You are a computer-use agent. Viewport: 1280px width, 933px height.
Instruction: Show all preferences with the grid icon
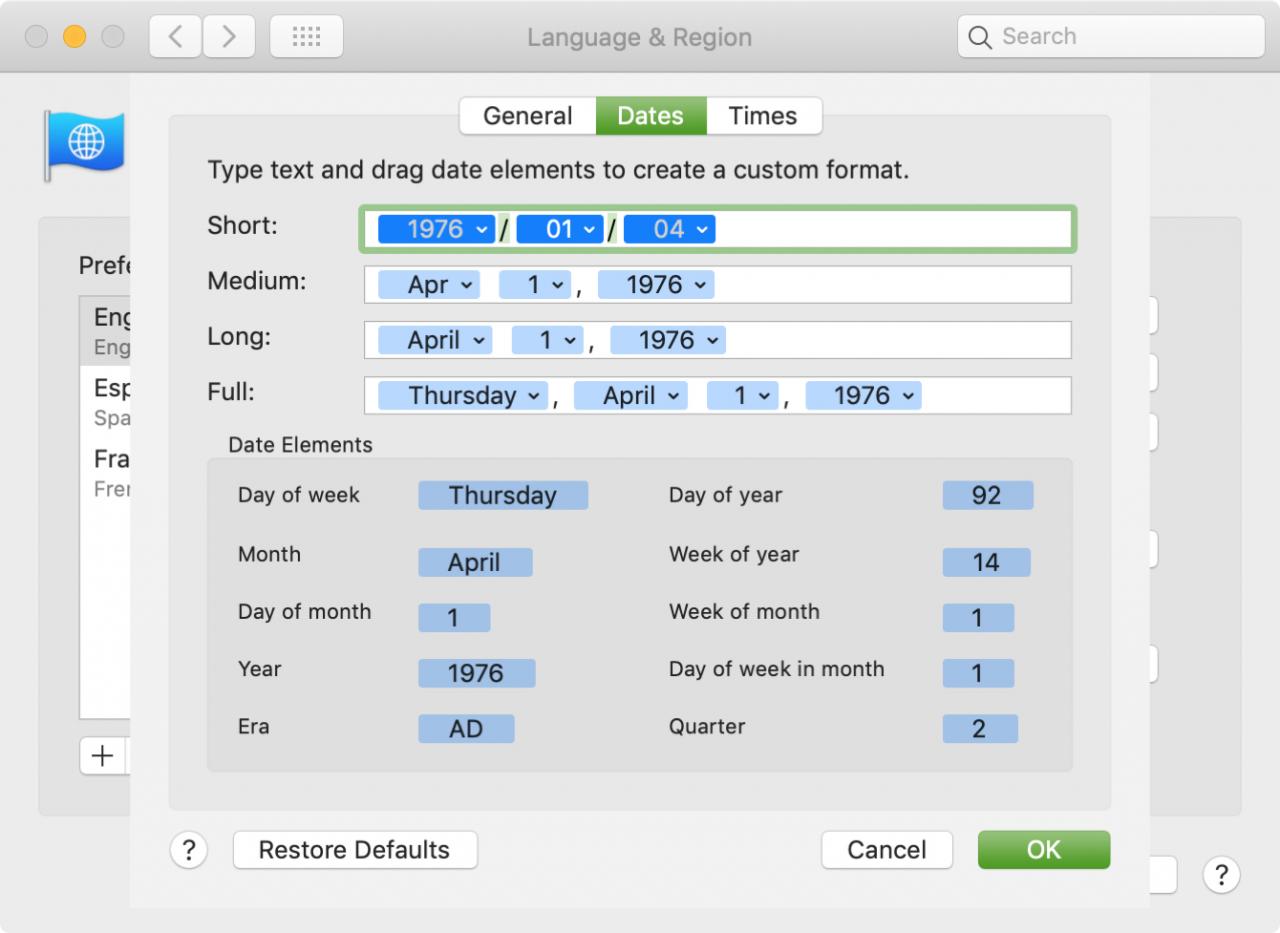tap(306, 37)
